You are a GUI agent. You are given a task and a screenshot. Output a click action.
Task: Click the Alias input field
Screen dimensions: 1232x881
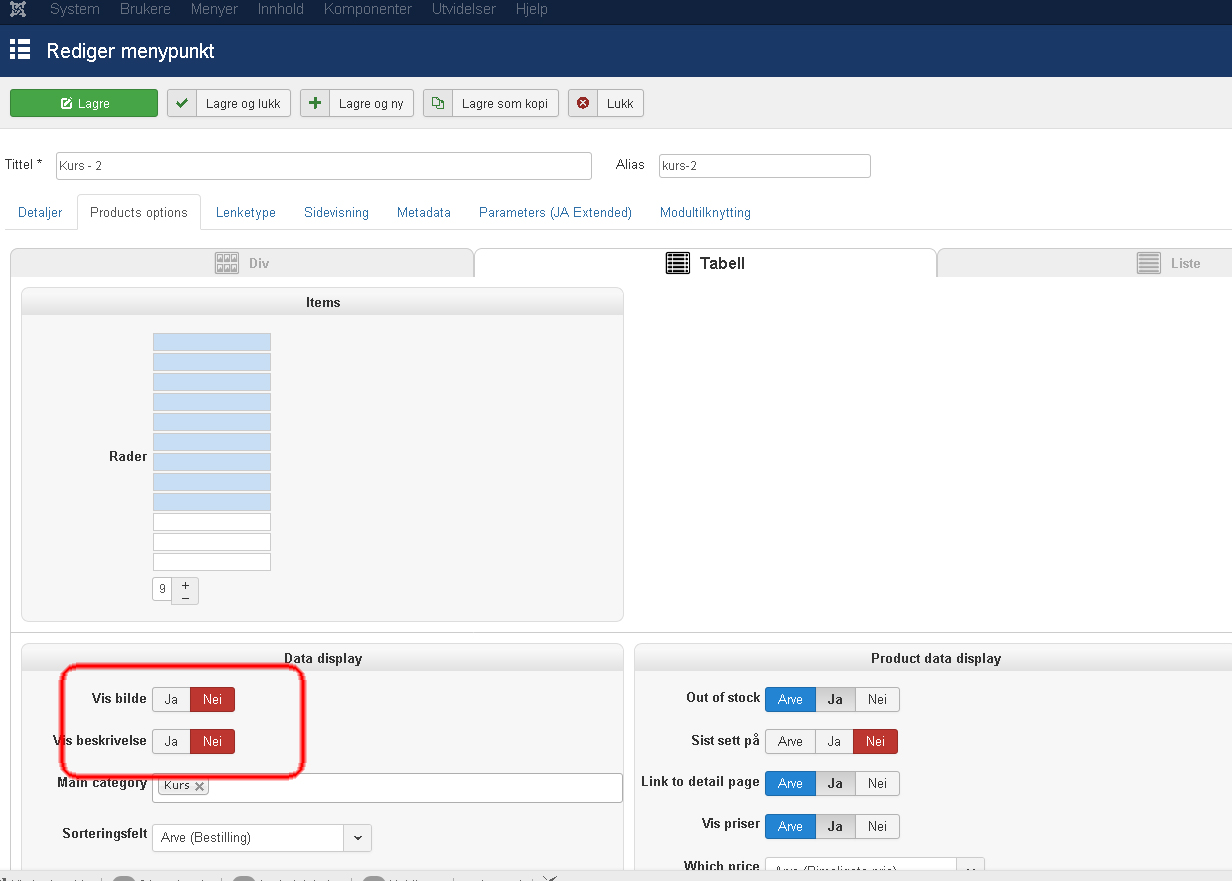[764, 165]
